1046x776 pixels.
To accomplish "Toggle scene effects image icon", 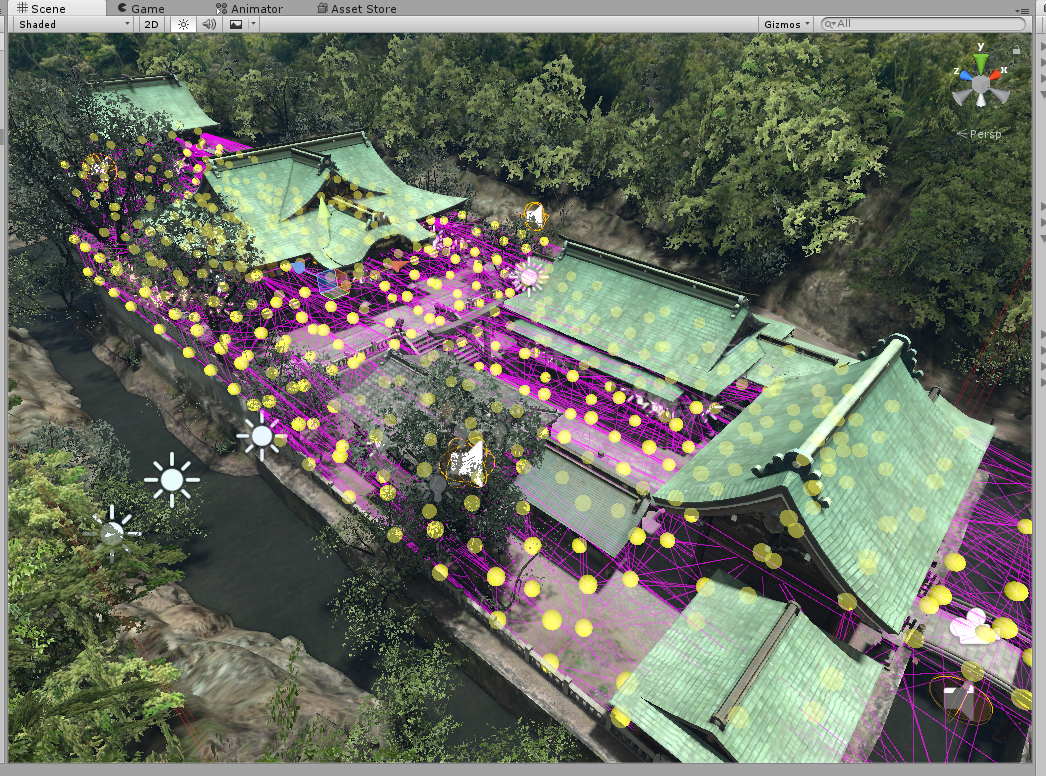I will 236,24.
